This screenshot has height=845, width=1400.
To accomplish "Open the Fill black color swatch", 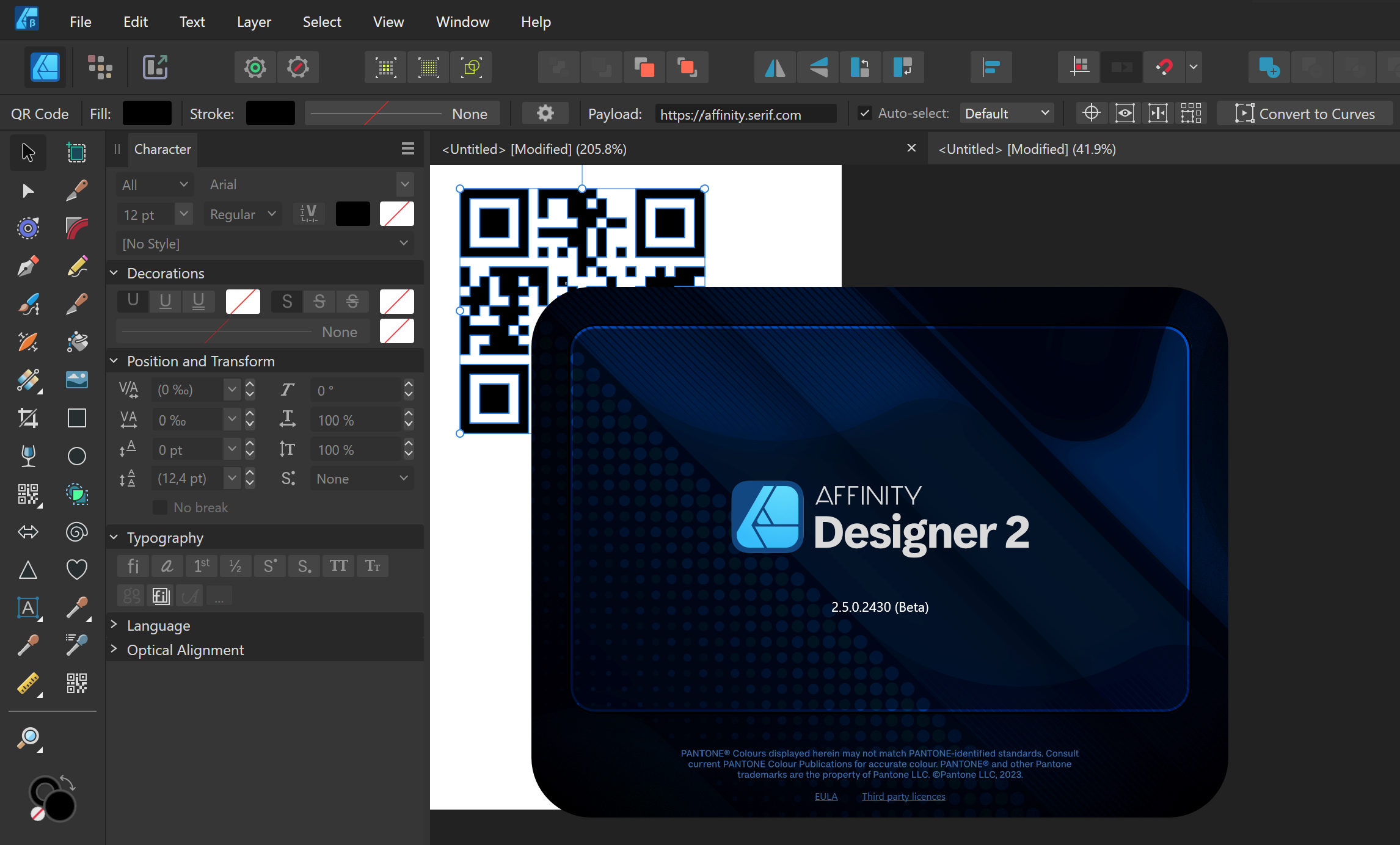I will [x=147, y=114].
